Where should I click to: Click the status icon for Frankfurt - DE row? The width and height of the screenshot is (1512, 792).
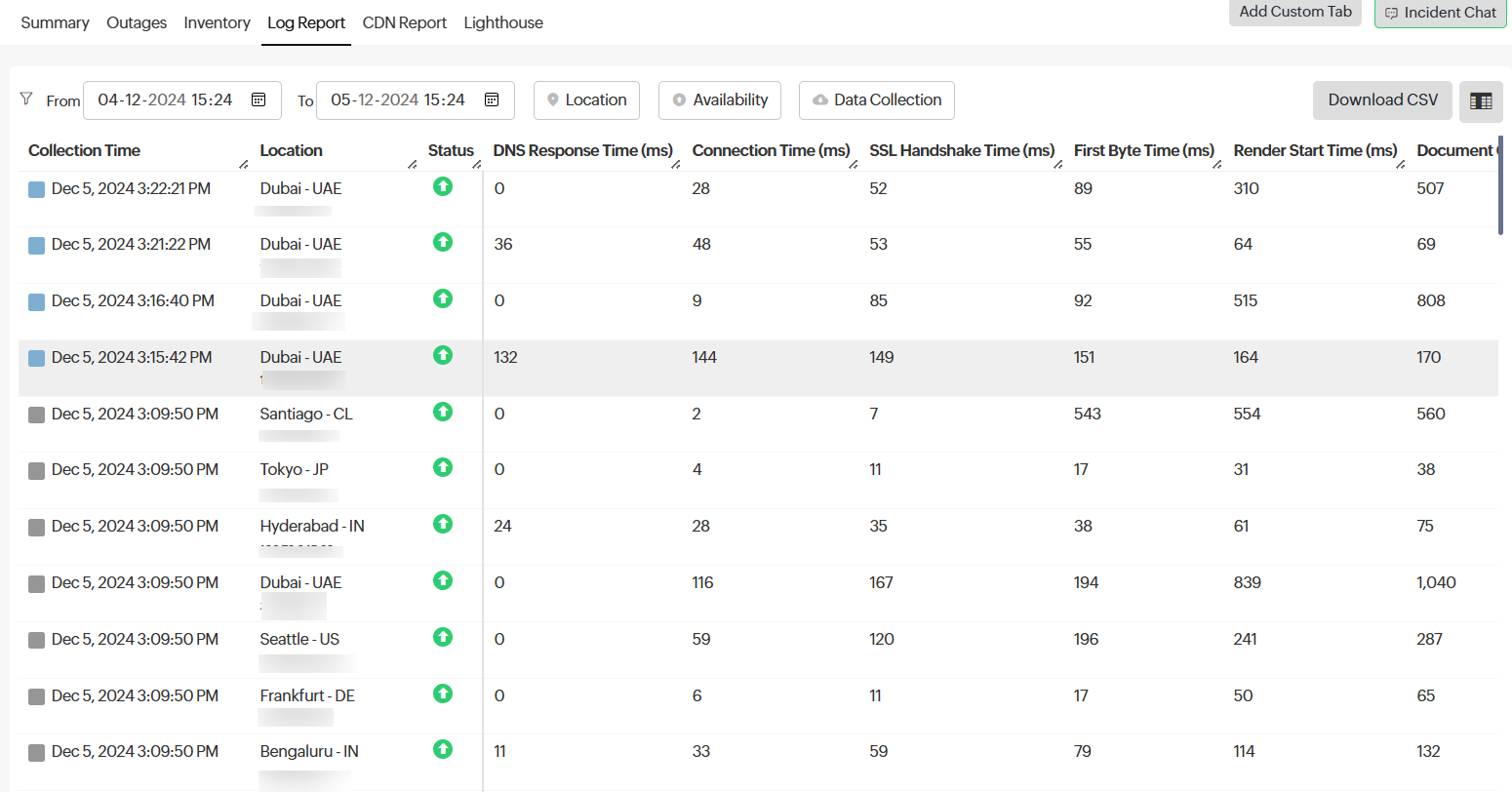pos(443,693)
